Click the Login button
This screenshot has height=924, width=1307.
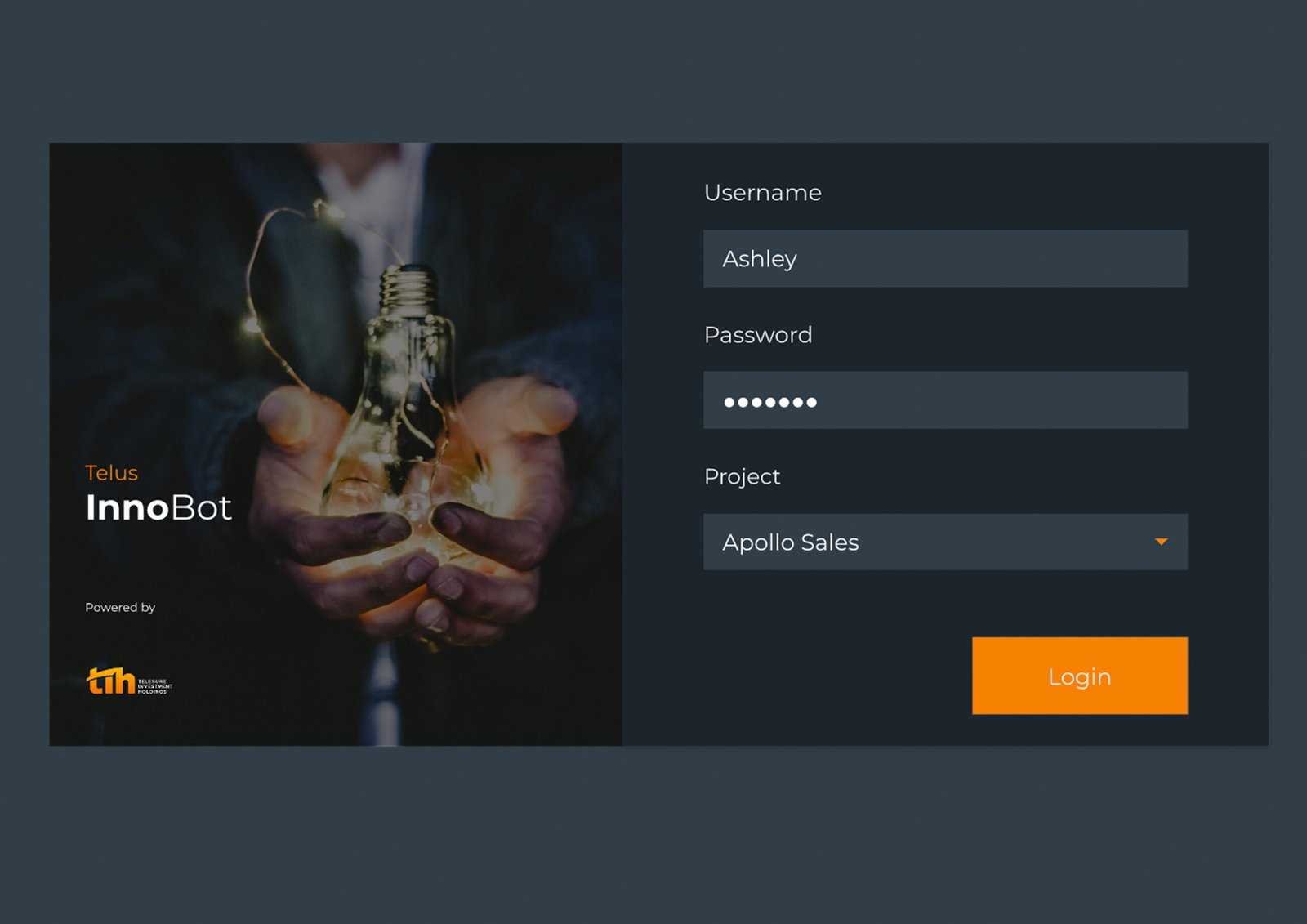click(x=1079, y=676)
